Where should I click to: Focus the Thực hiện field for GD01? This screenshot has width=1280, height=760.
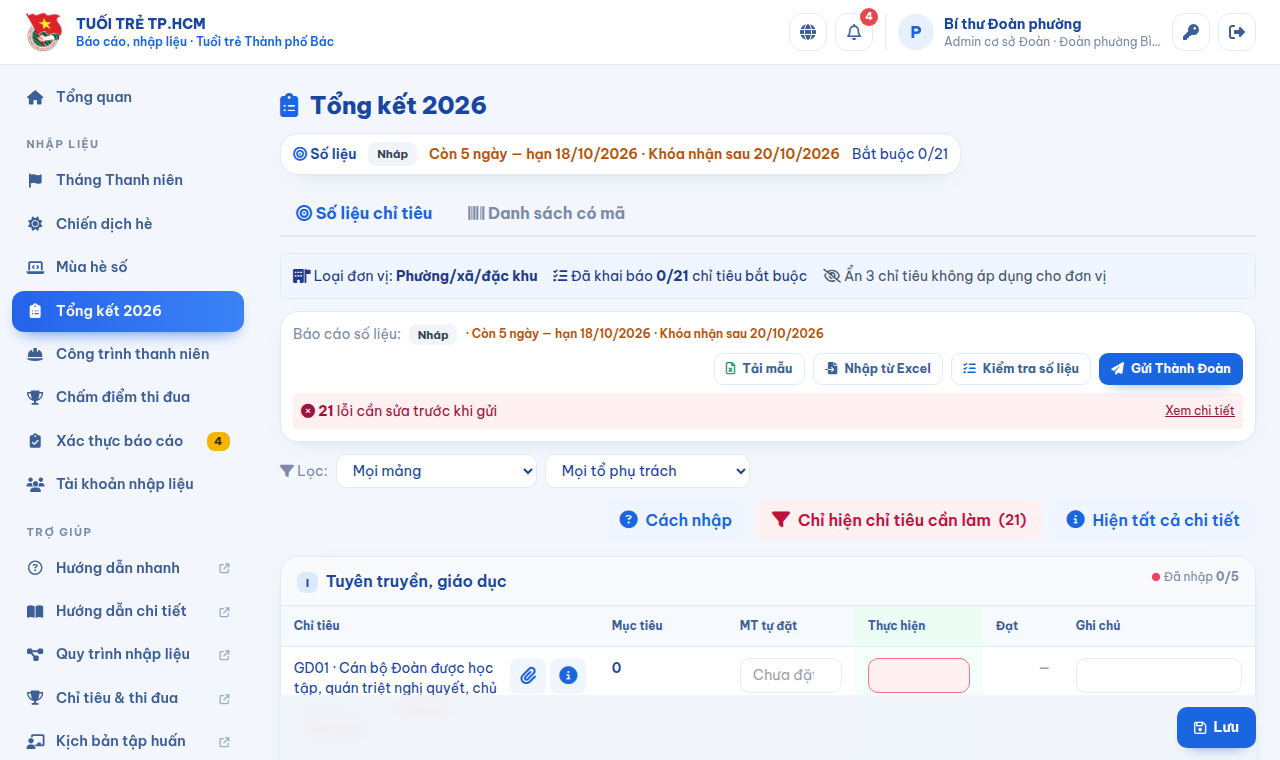pos(919,675)
